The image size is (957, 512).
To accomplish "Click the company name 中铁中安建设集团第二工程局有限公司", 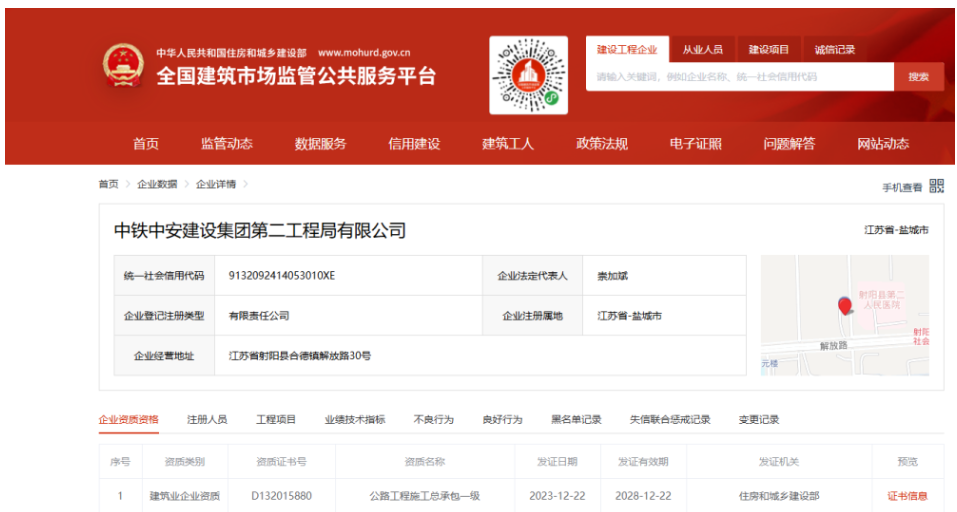I will coord(260,231).
